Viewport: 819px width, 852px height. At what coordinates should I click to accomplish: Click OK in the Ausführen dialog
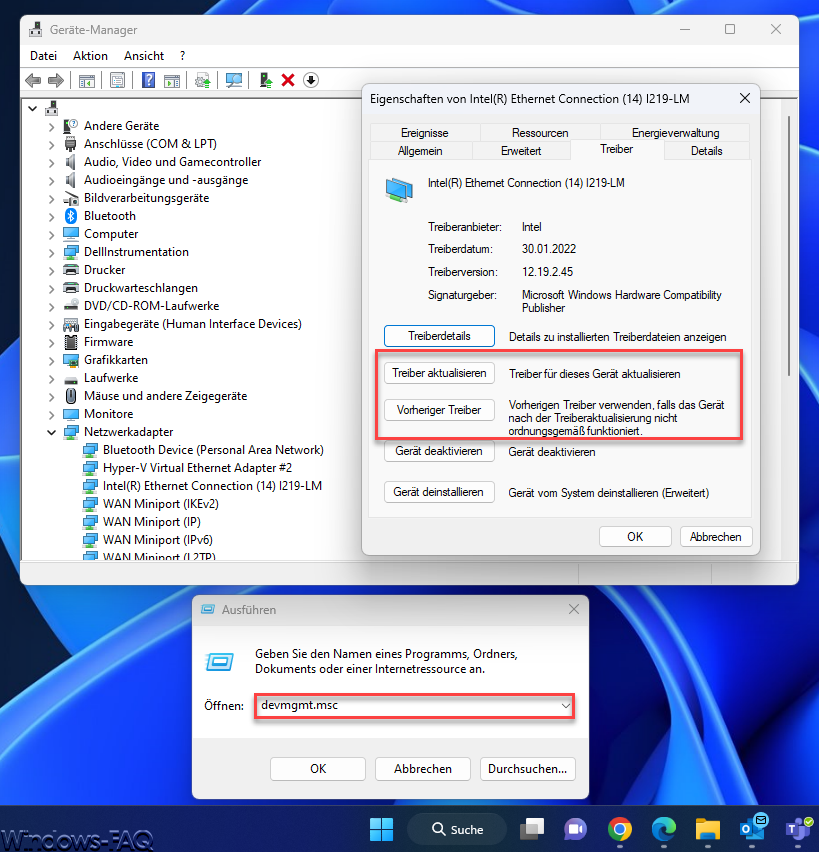[318, 769]
